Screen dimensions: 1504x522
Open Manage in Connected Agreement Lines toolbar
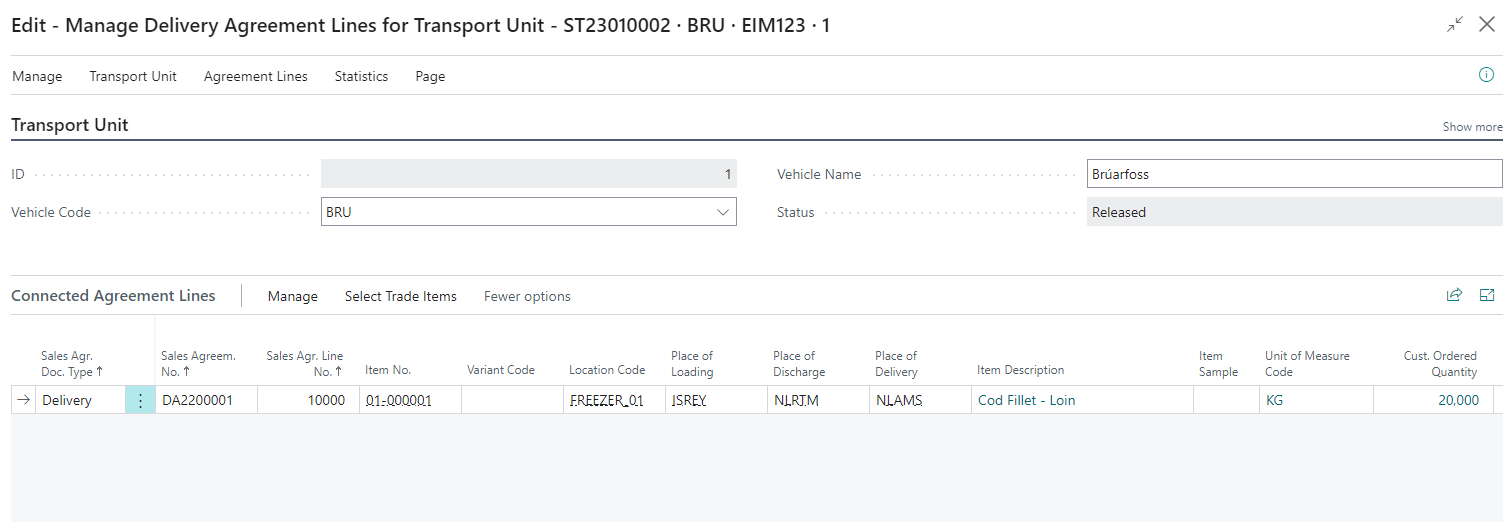(292, 296)
